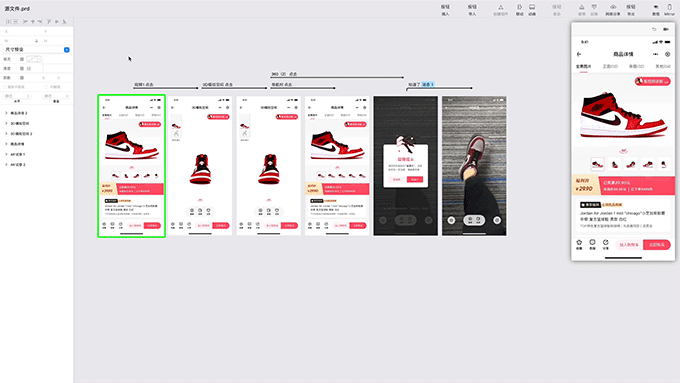Align selection to vertical middle
680x383 pixels.
pyautogui.click(x=56, y=21)
